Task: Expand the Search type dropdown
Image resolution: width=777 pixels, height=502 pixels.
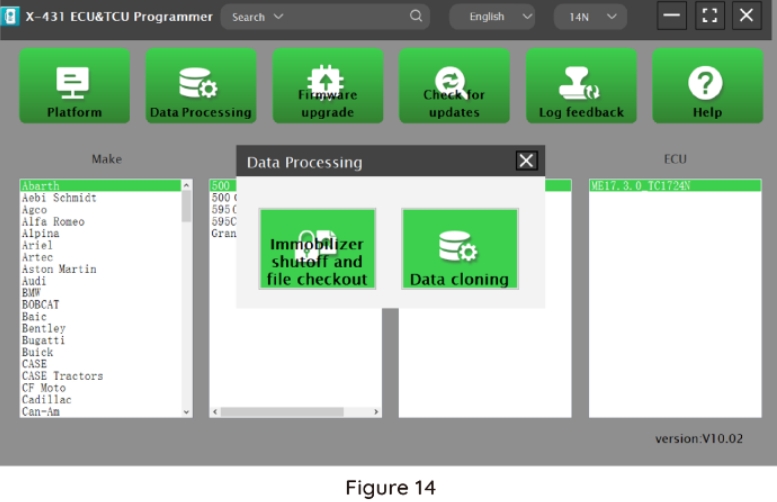Action: (x=258, y=17)
